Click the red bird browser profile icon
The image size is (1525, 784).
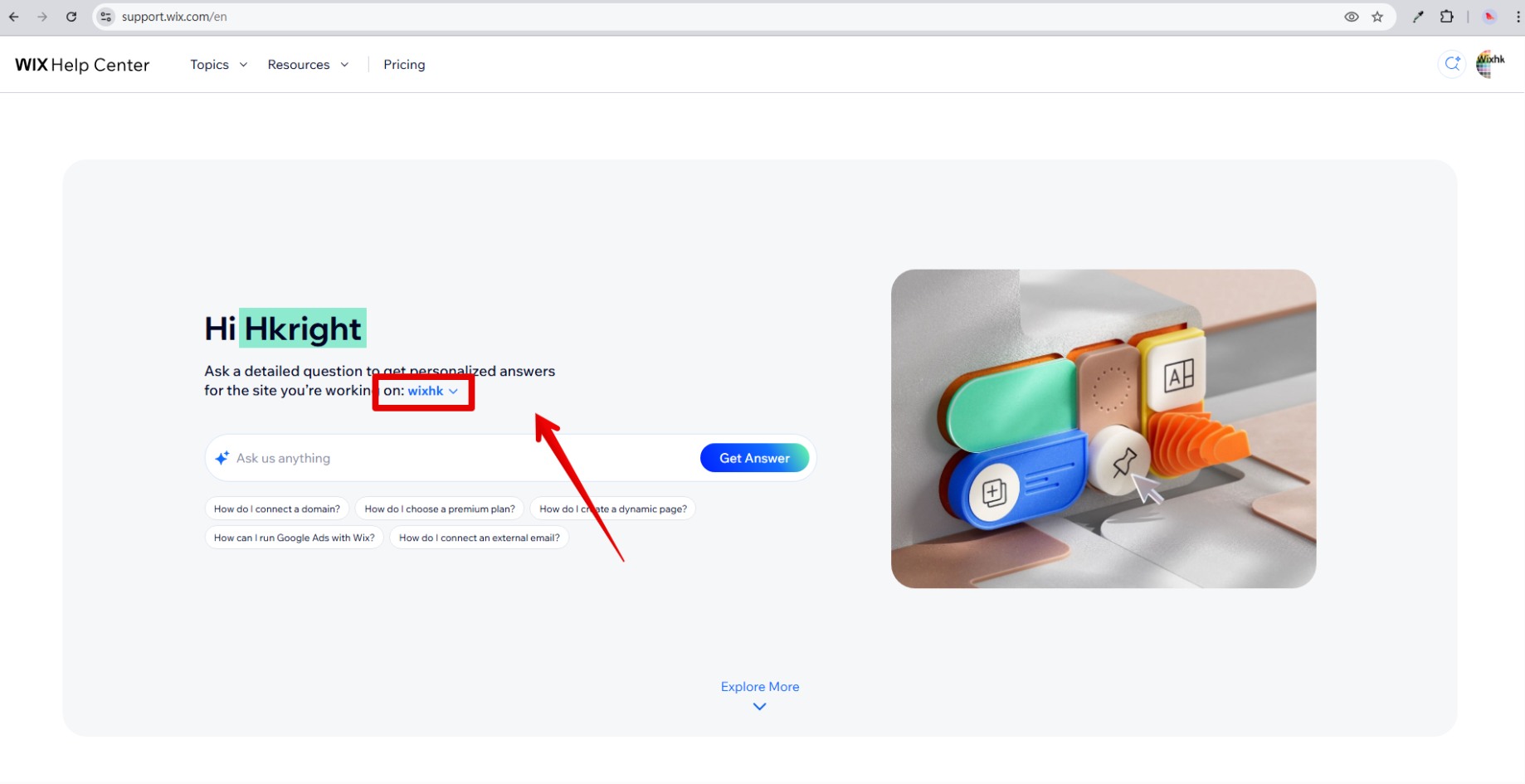click(1489, 17)
